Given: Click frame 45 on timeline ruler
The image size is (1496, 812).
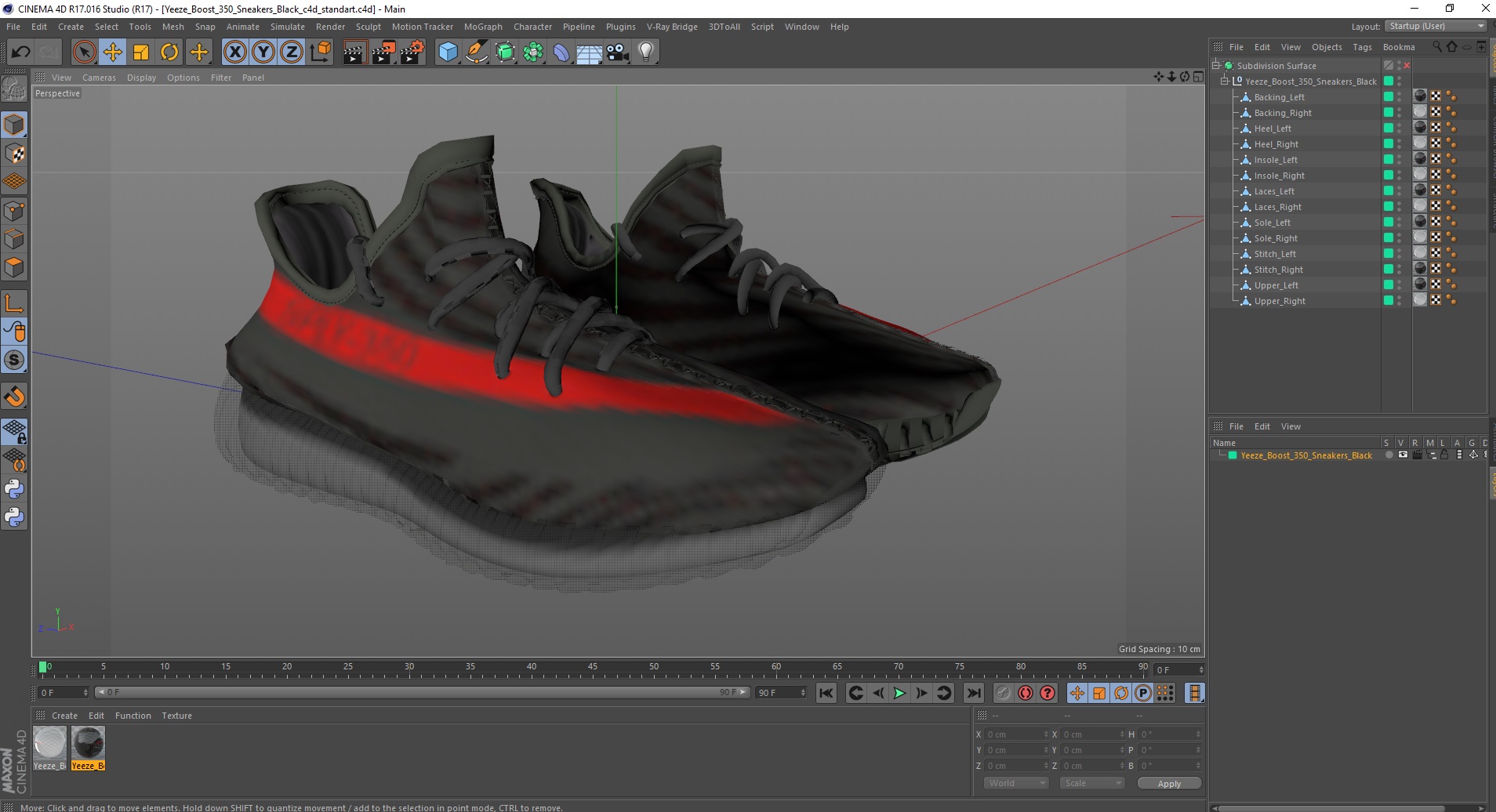Looking at the screenshot, I should (x=593, y=669).
